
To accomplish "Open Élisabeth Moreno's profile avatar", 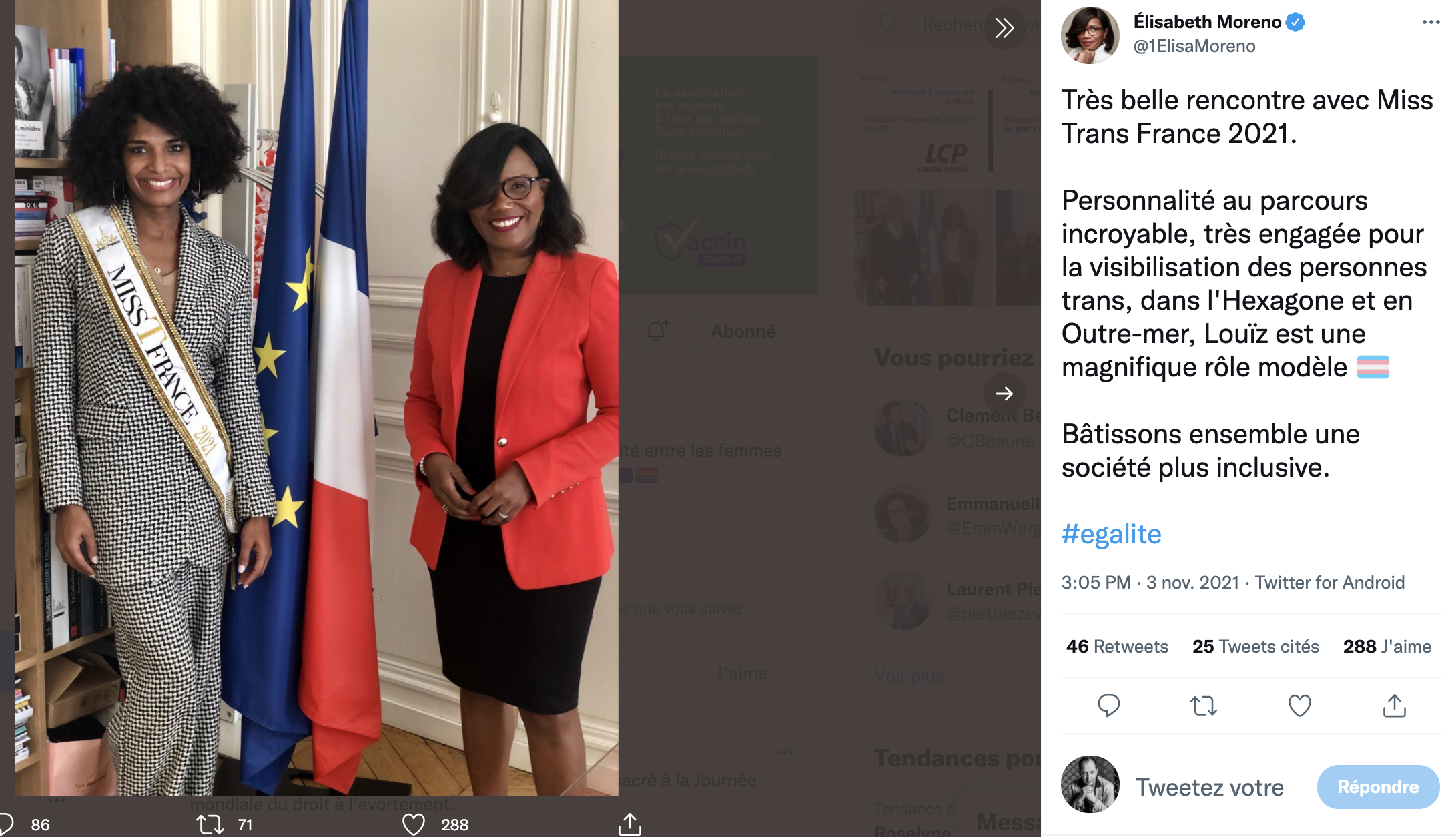I will 1090,35.
